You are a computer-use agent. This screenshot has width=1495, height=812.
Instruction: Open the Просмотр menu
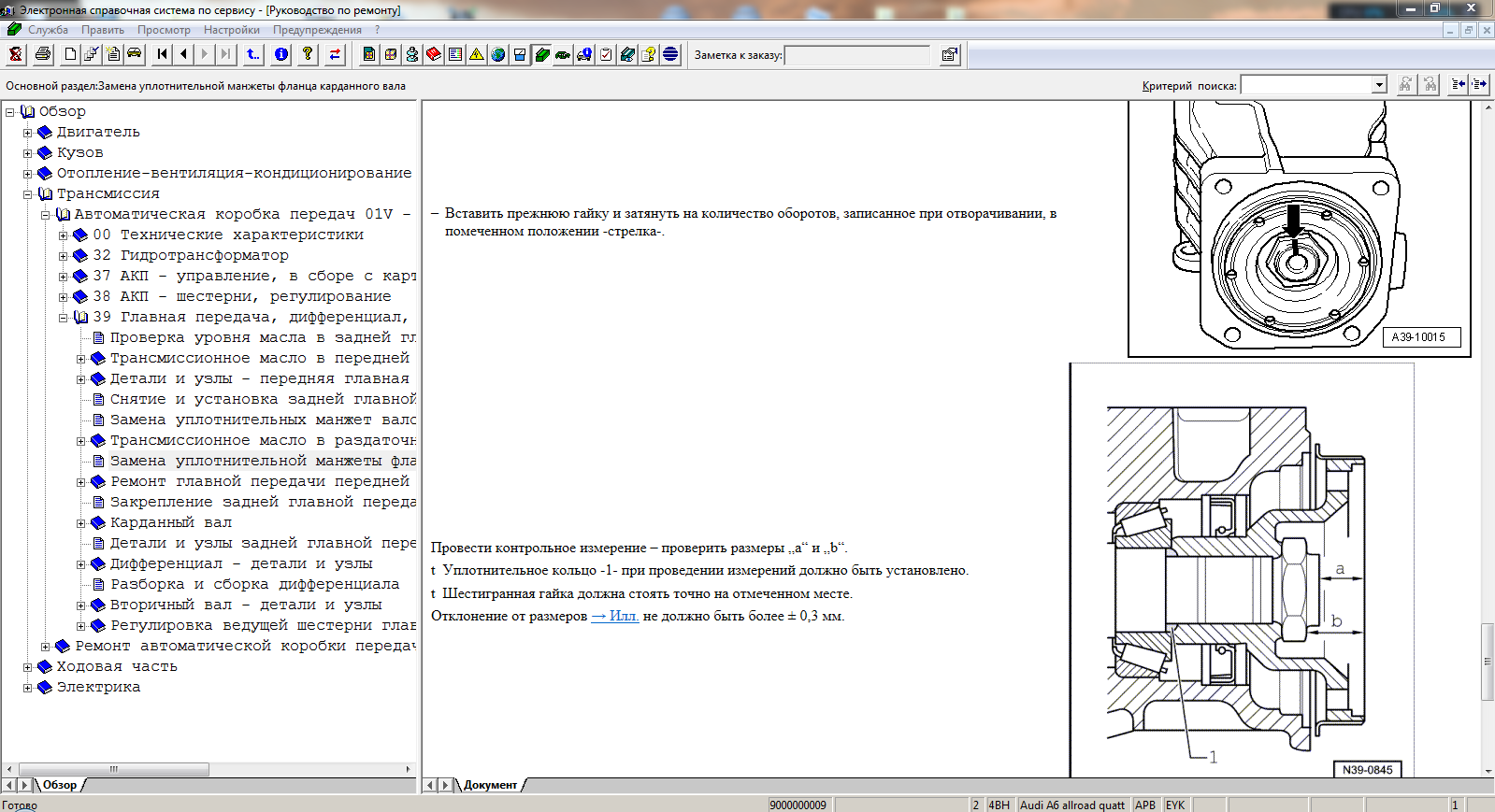click(x=165, y=30)
